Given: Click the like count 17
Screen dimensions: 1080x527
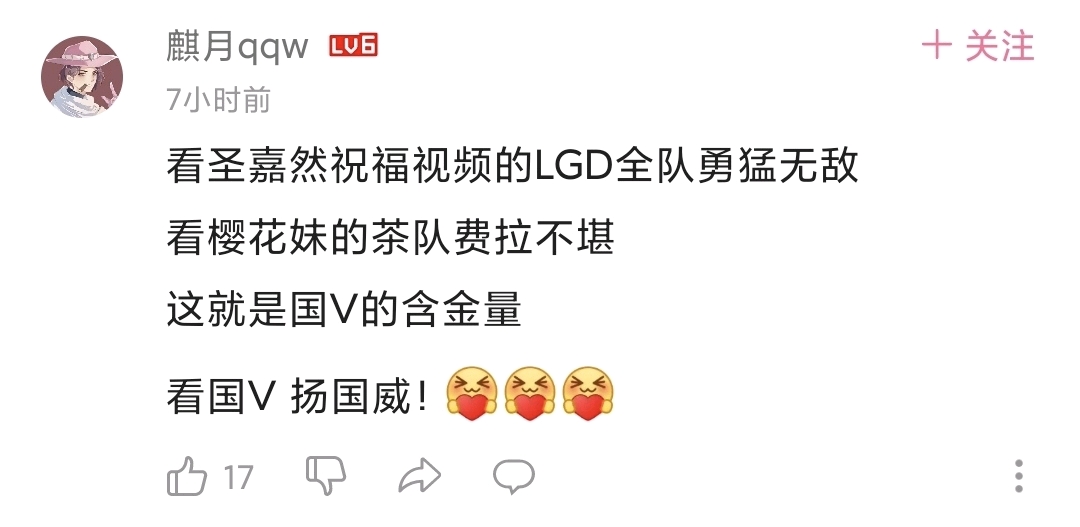Looking at the screenshot, I should tap(238, 477).
